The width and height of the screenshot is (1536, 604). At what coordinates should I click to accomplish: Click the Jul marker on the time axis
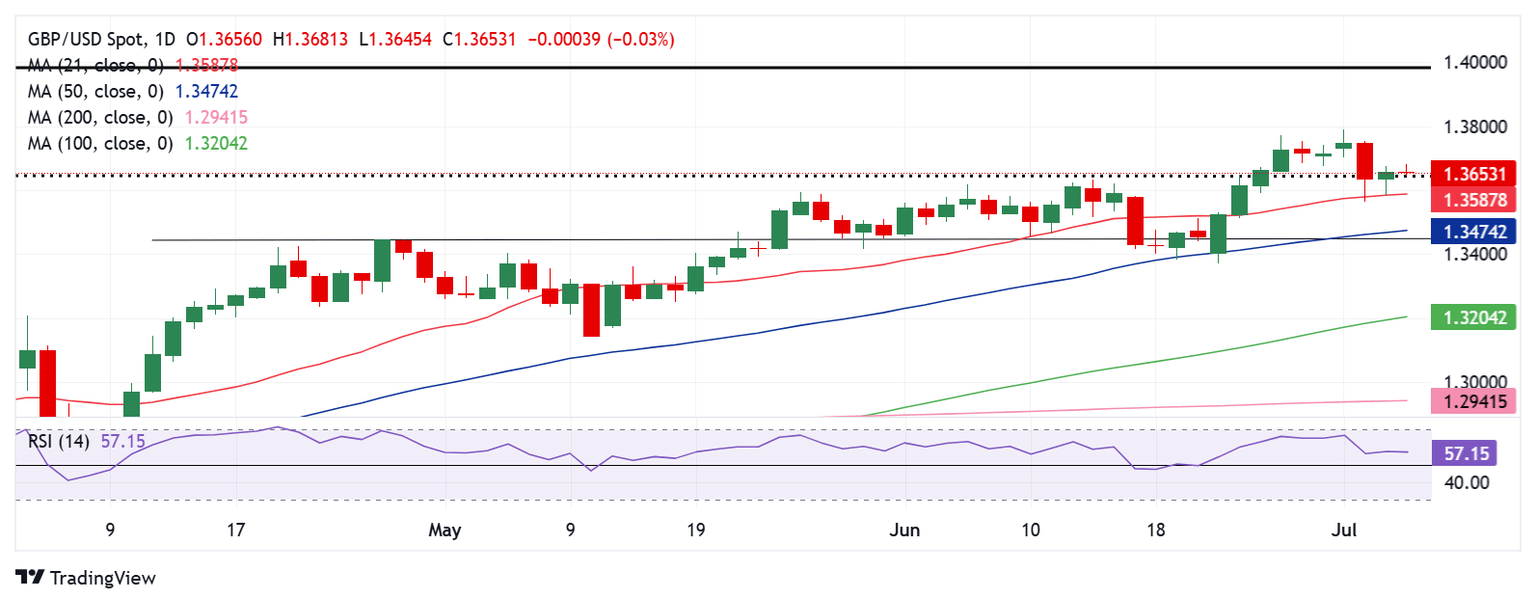[x=1343, y=530]
